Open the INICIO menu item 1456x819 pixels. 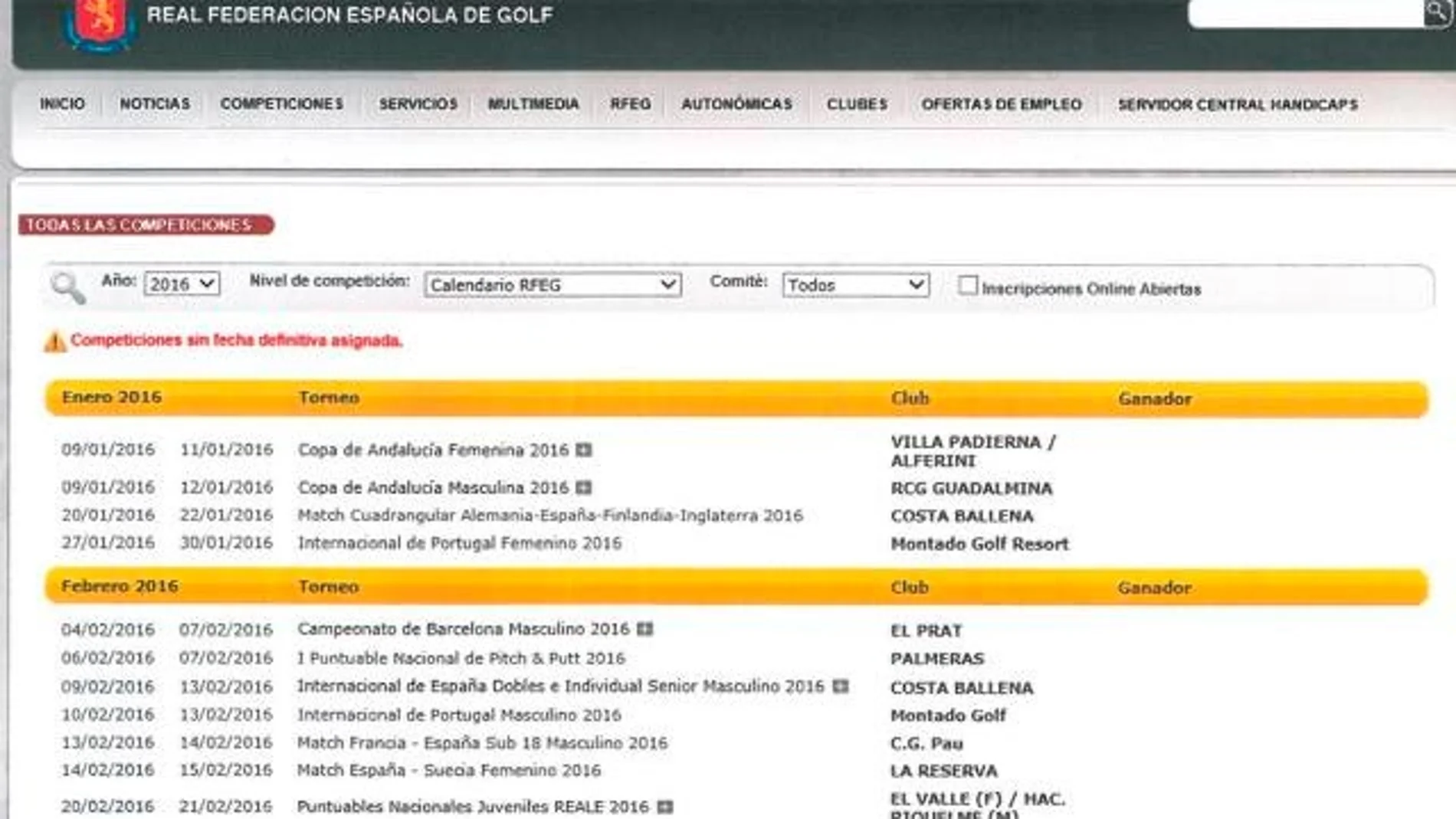tap(62, 104)
